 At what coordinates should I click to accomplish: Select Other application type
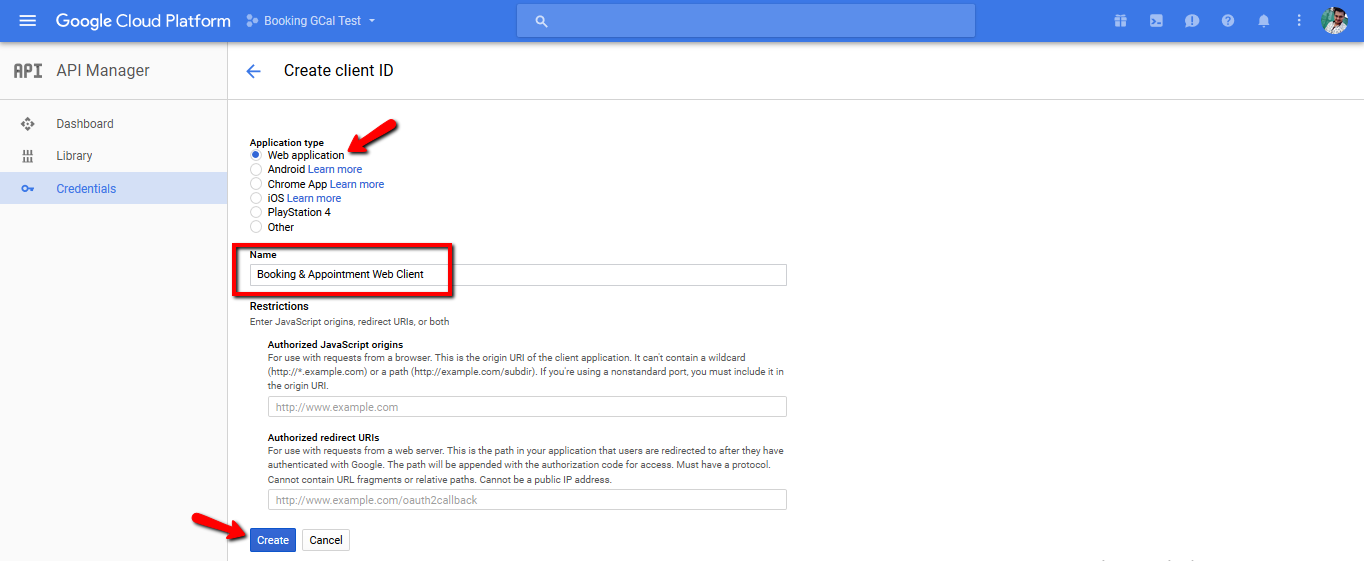click(256, 227)
